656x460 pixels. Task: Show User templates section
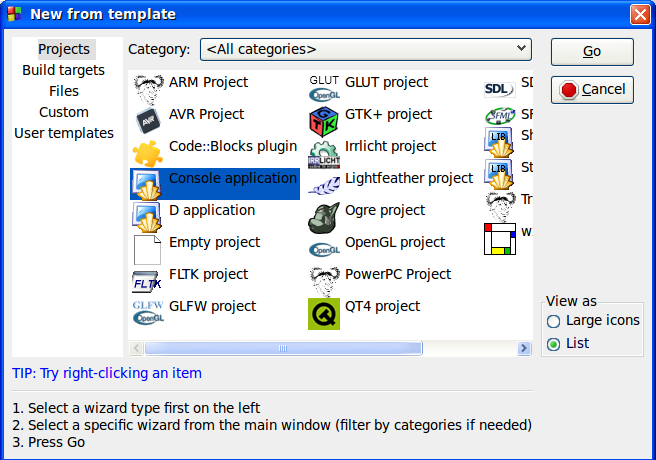coord(64,133)
